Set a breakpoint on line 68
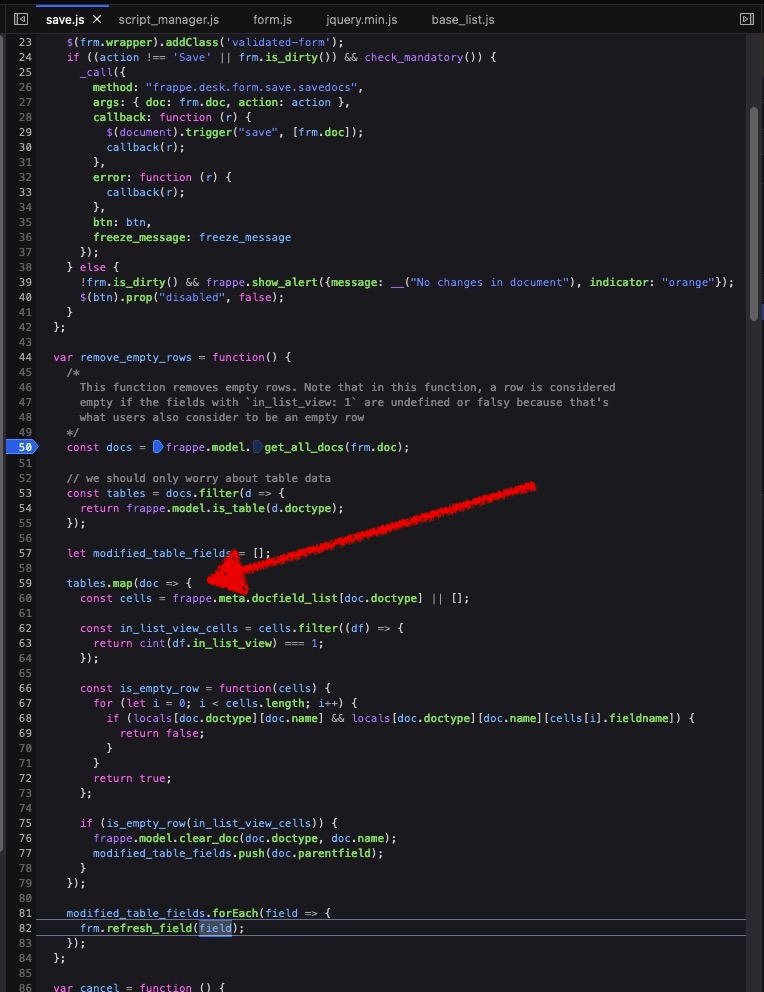 pos(25,718)
